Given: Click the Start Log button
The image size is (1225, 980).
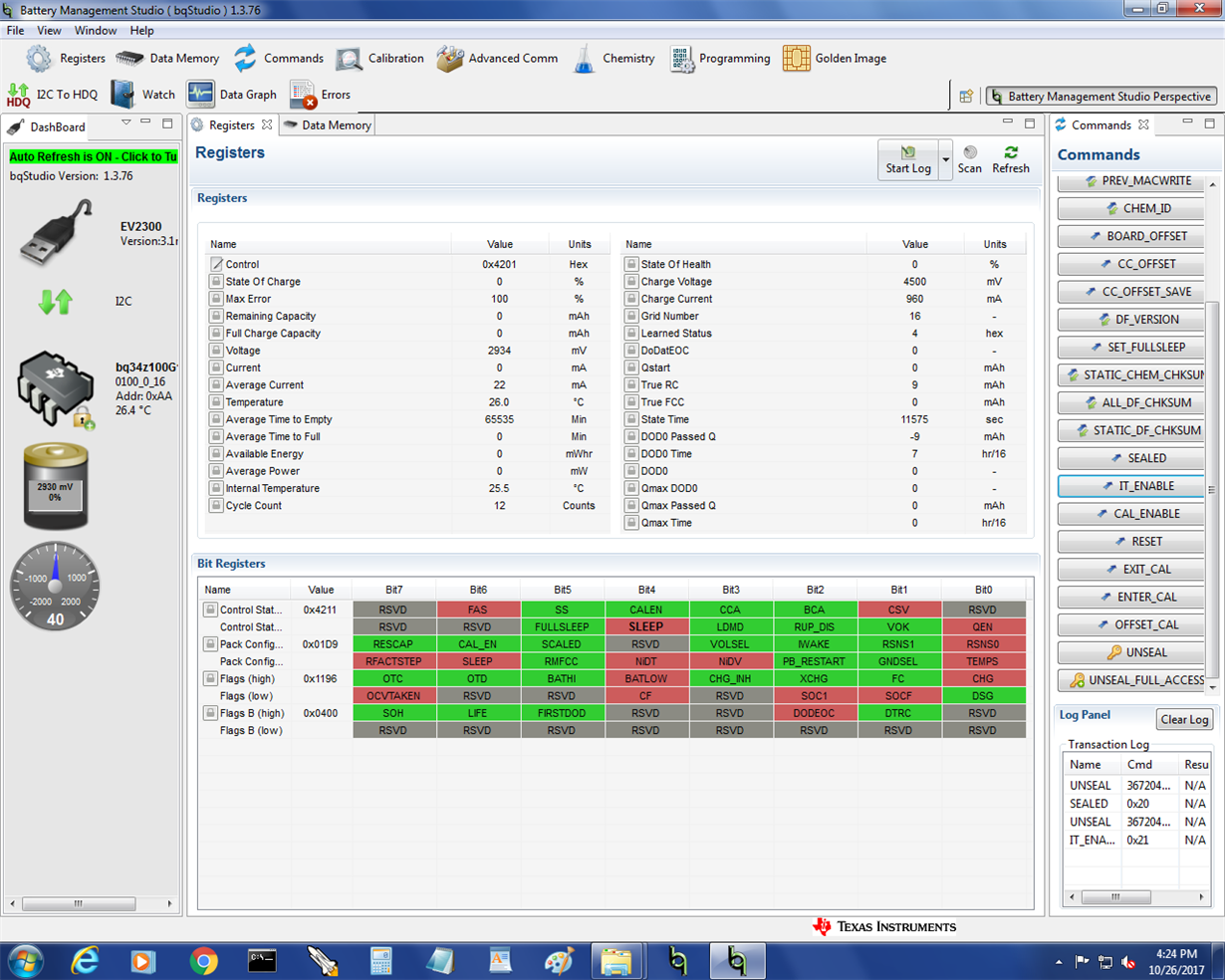Looking at the screenshot, I should point(908,159).
